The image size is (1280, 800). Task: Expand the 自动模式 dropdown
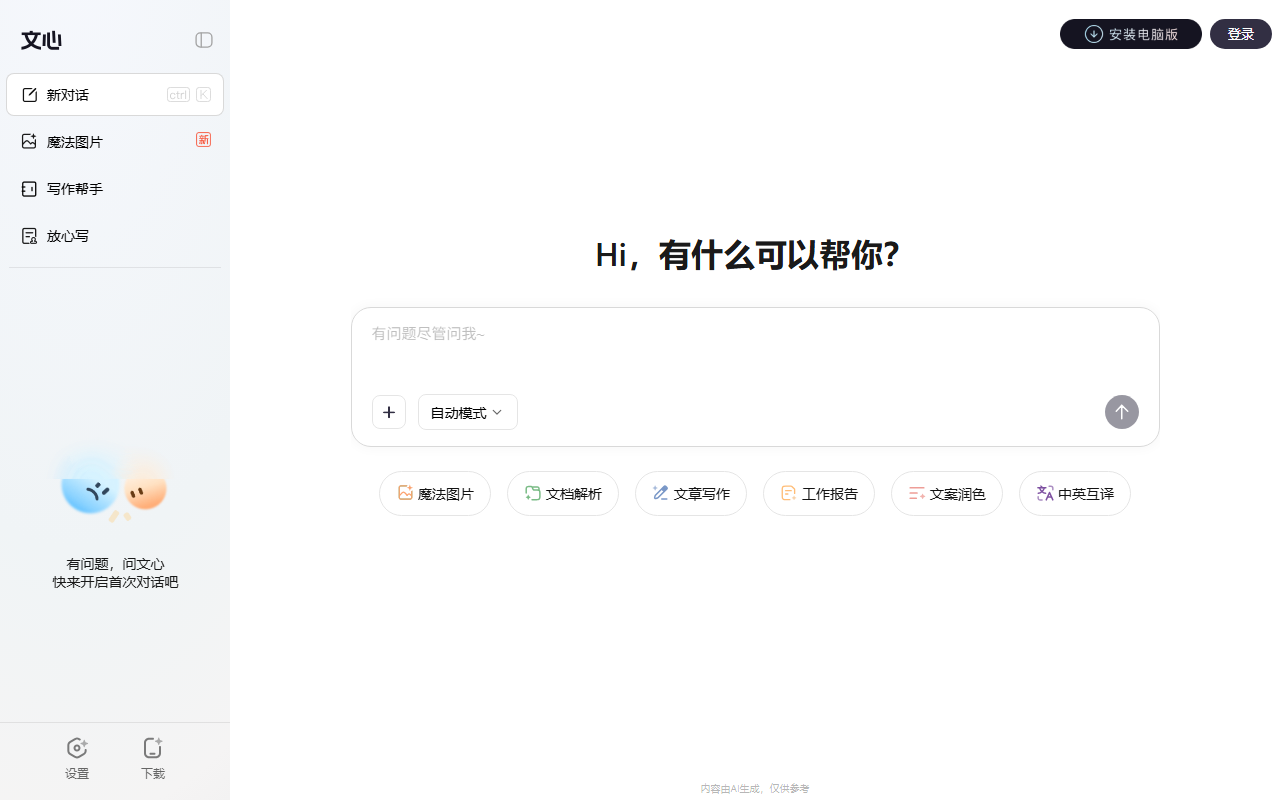pyautogui.click(x=468, y=412)
